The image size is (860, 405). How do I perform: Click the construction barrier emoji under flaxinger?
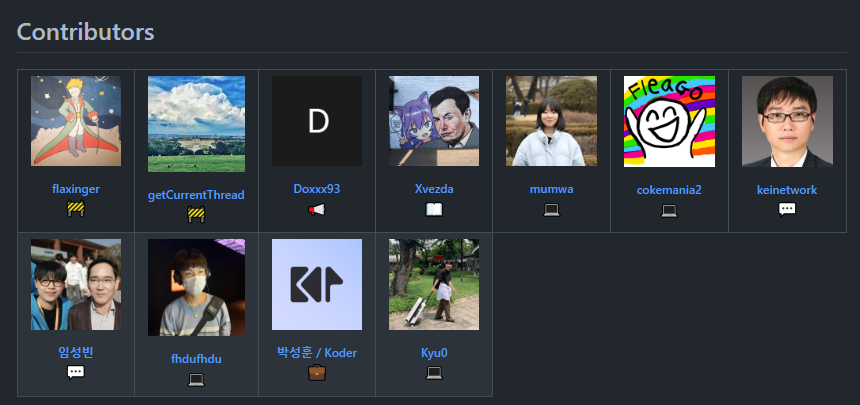(76, 209)
